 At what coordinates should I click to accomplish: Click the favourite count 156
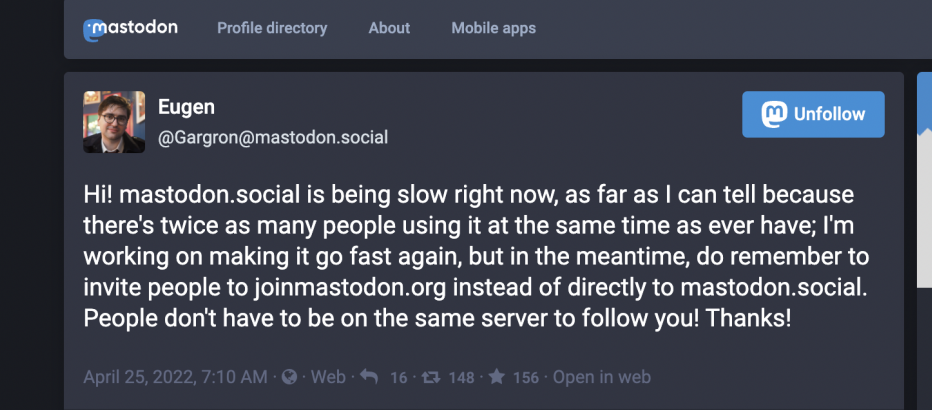click(x=525, y=378)
